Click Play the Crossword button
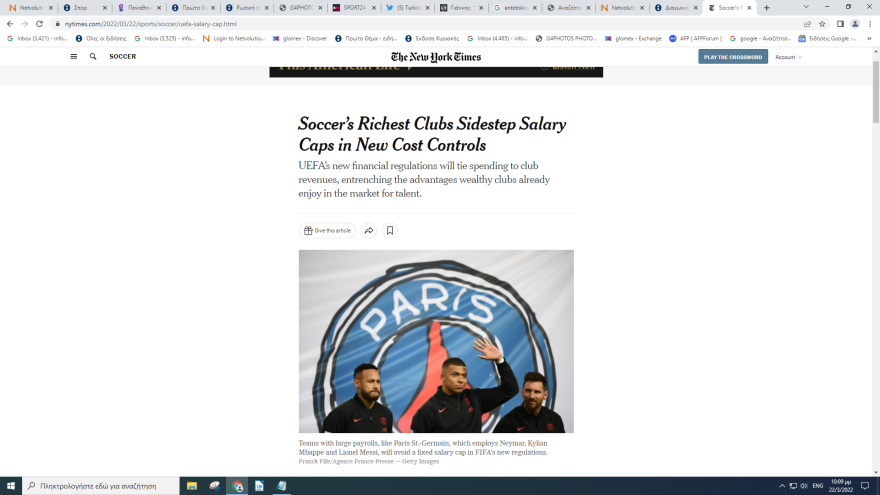 pos(733,57)
